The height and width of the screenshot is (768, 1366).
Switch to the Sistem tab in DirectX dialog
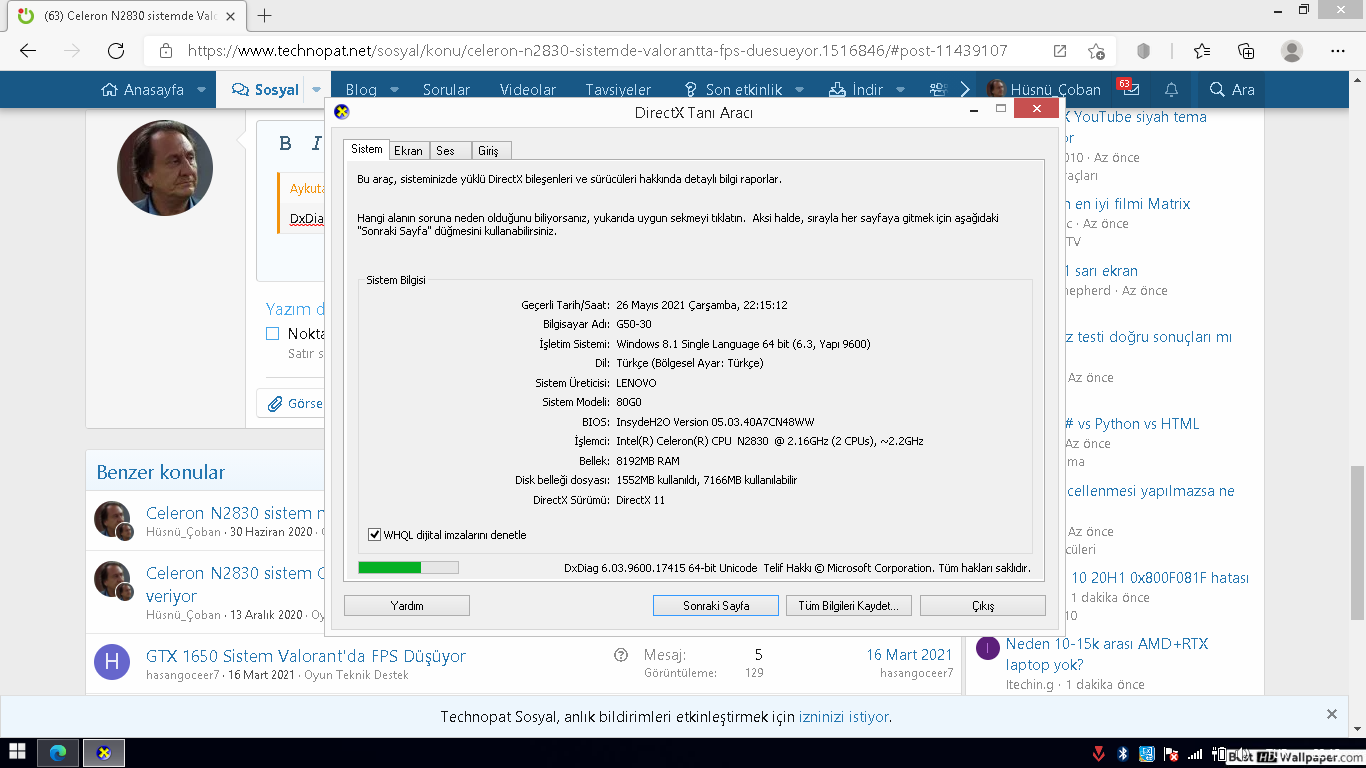point(366,149)
